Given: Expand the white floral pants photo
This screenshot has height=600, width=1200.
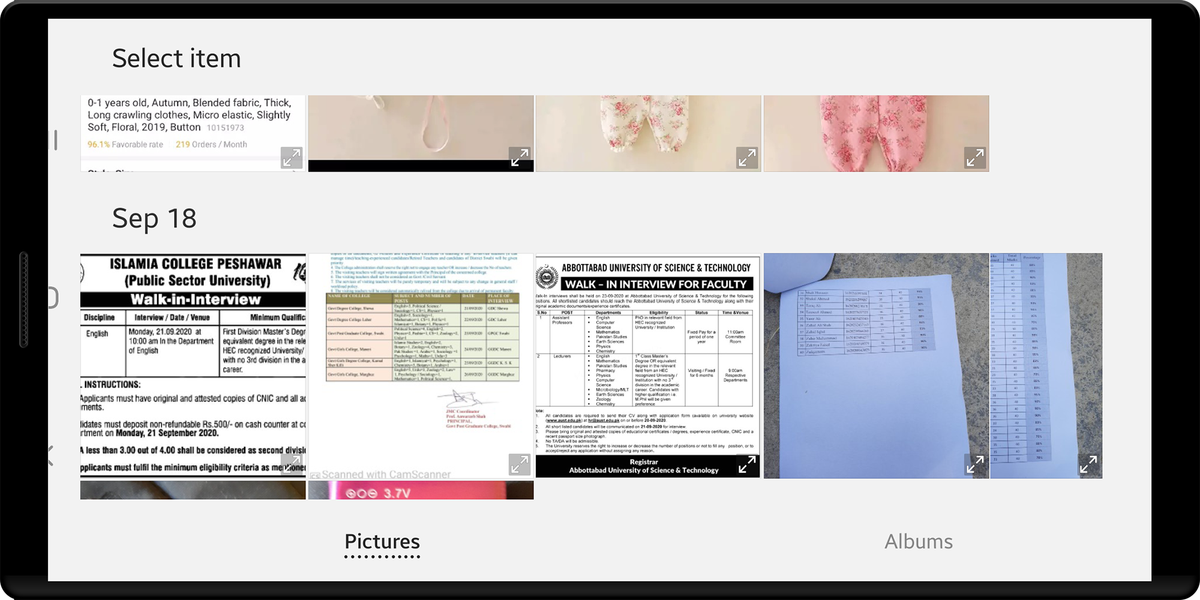Looking at the screenshot, I should (747, 157).
